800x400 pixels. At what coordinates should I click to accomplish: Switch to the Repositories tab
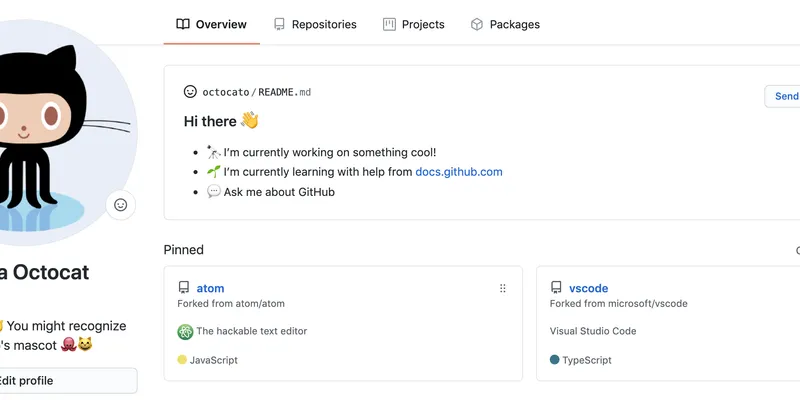(315, 24)
